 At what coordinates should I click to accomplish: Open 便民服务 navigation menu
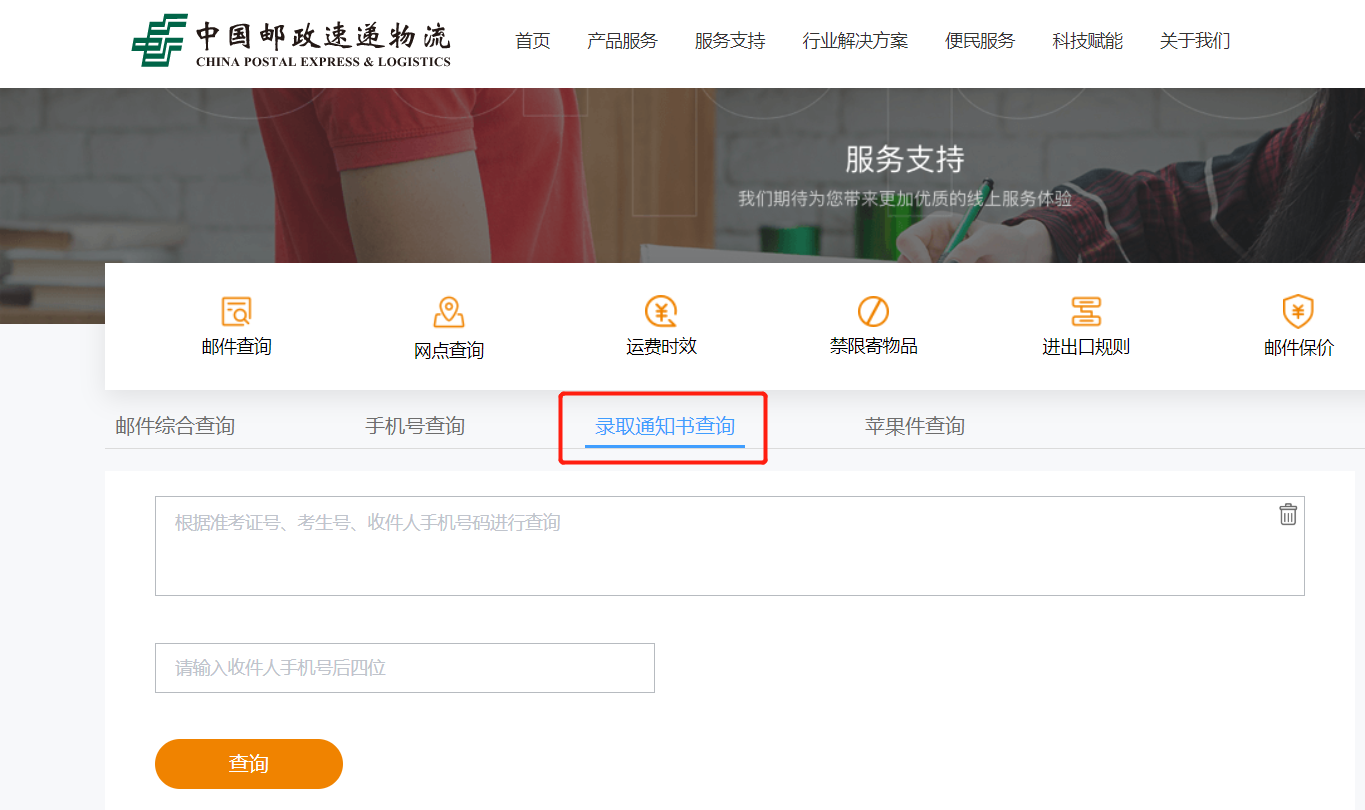(x=980, y=41)
